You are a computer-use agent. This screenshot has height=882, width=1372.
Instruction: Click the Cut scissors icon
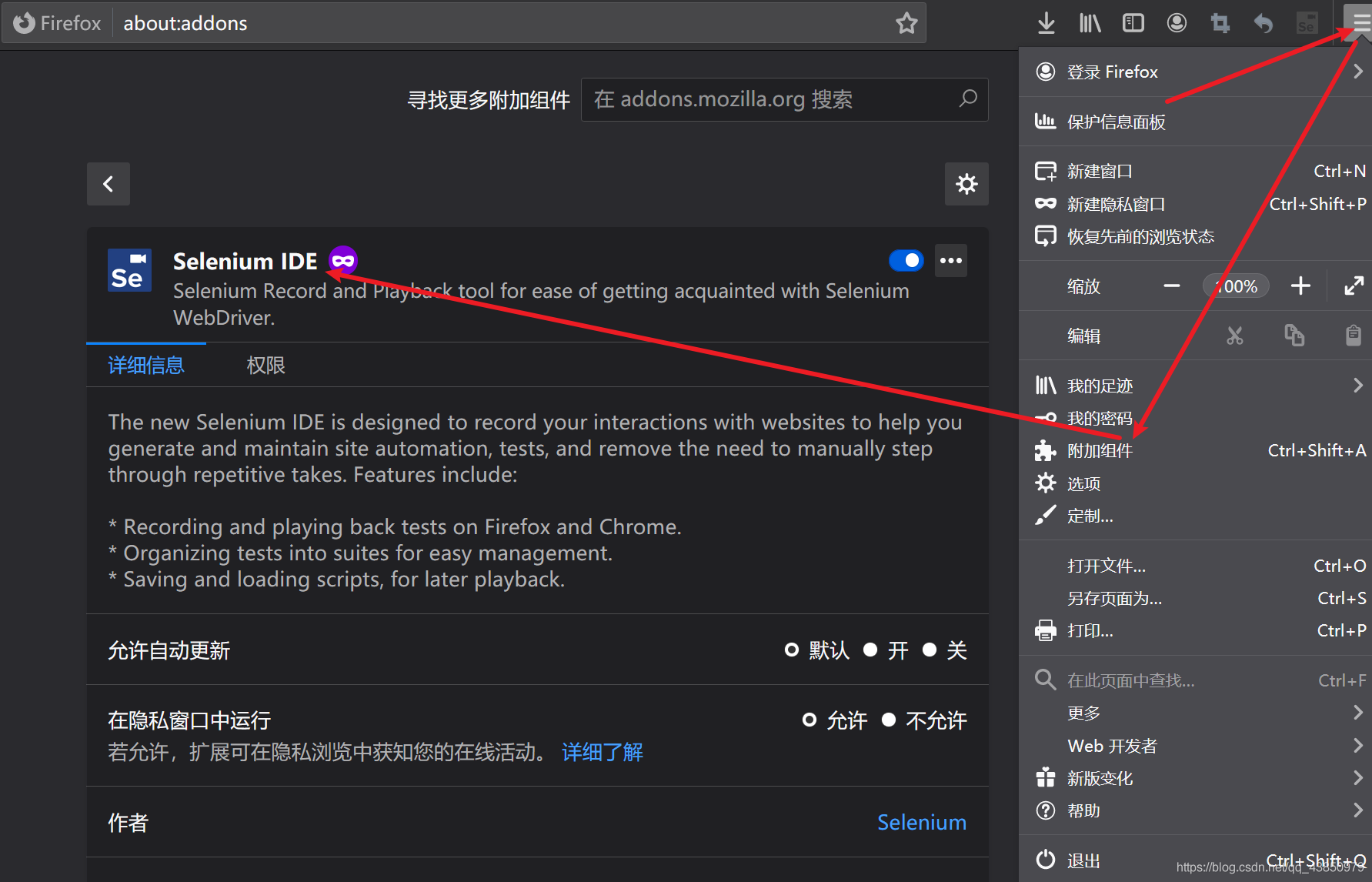click(x=1235, y=336)
